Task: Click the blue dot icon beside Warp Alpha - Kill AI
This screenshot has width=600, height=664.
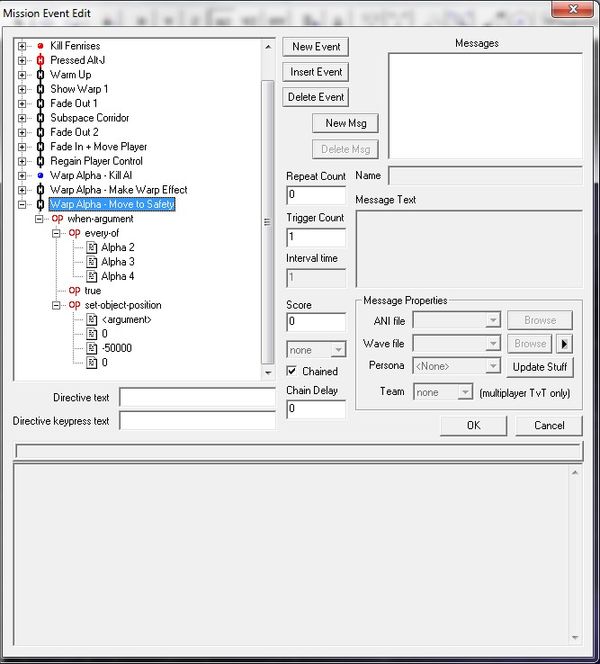Action: click(40, 175)
